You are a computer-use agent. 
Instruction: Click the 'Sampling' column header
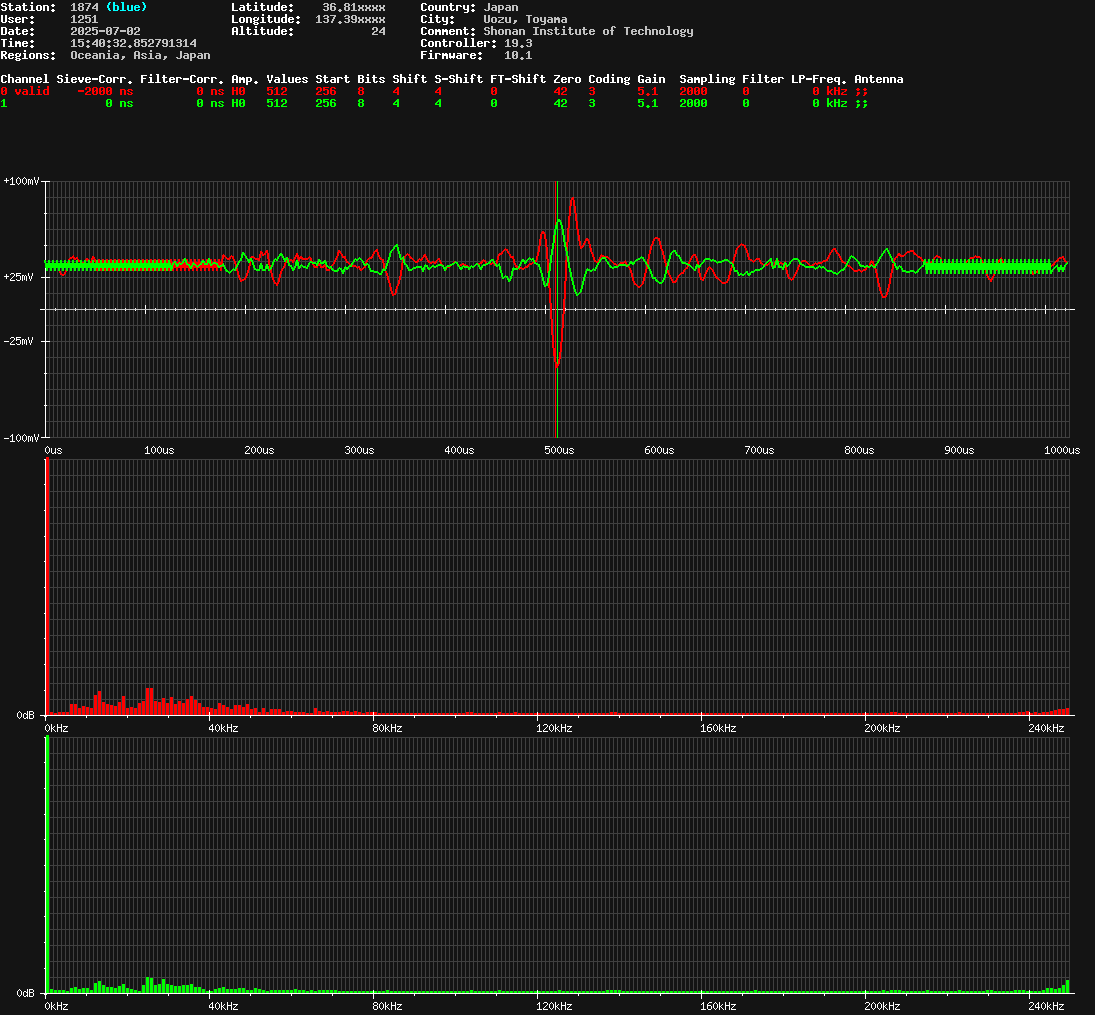(707, 79)
